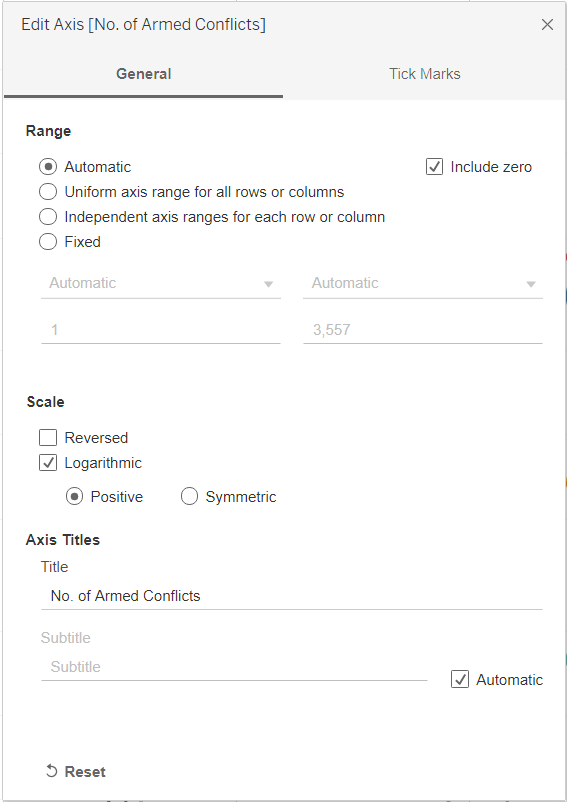Open the right Automatic range-end dropdown
This screenshot has height=802, width=567.
click(422, 283)
